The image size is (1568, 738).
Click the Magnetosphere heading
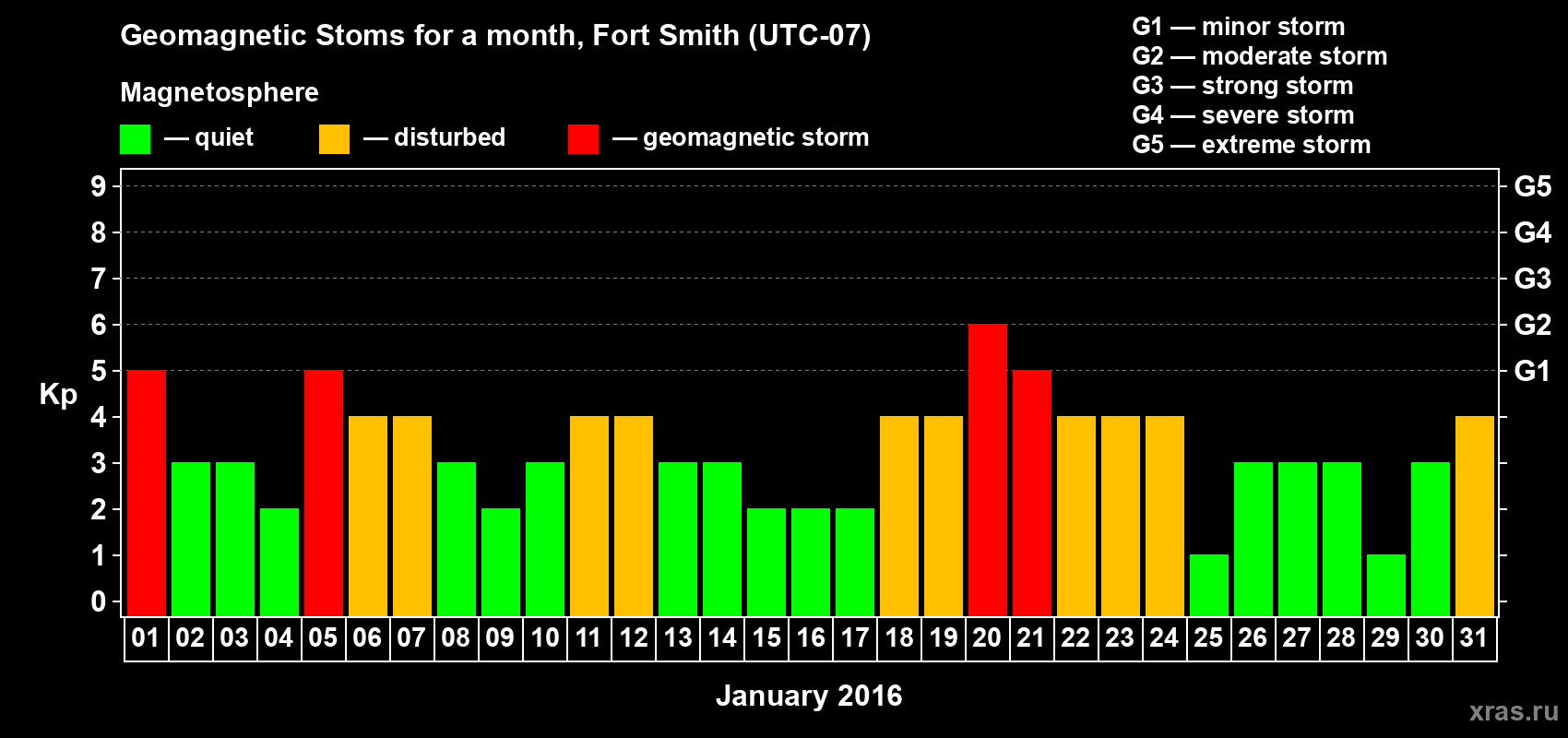pos(220,92)
